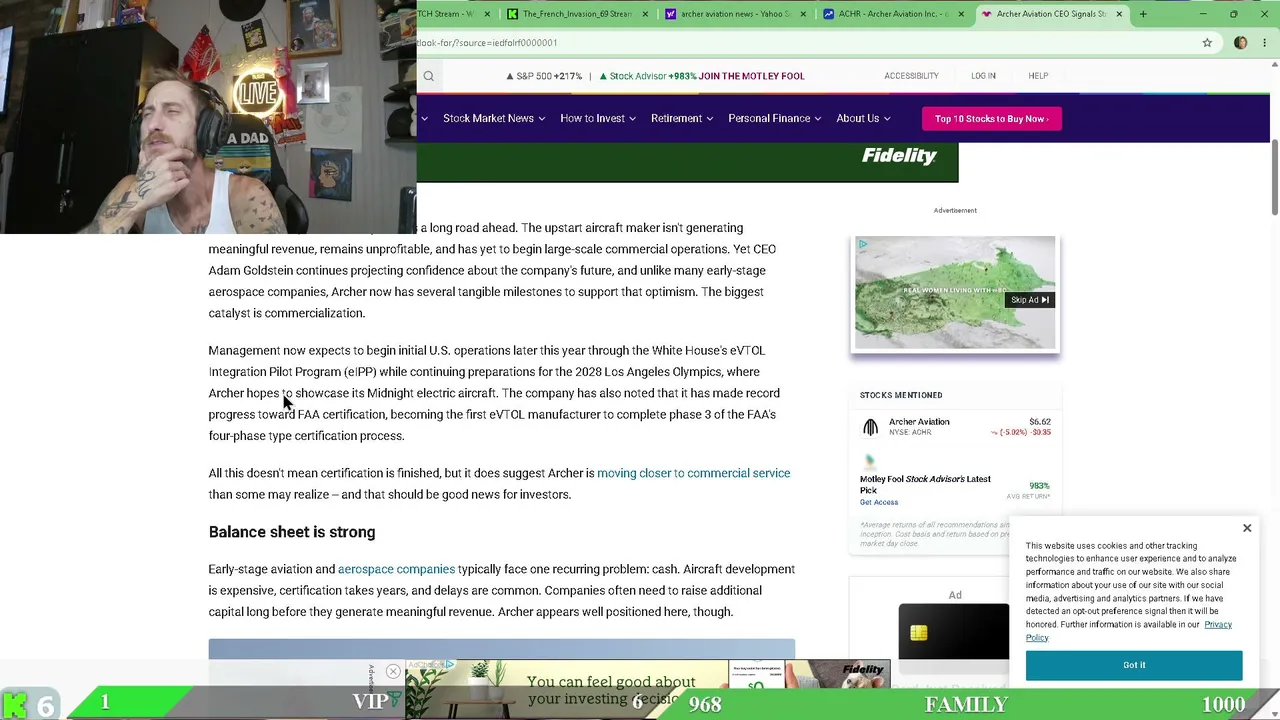Click the search magnifier icon on Motley Fool
This screenshot has width=1280, height=720.
pyautogui.click(x=428, y=76)
